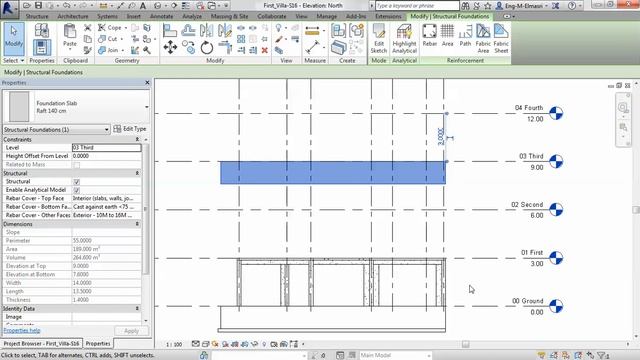Image resolution: width=640 pixels, height=360 pixels.
Task: Collapse the Identity Data section
Action: pos(137,309)
